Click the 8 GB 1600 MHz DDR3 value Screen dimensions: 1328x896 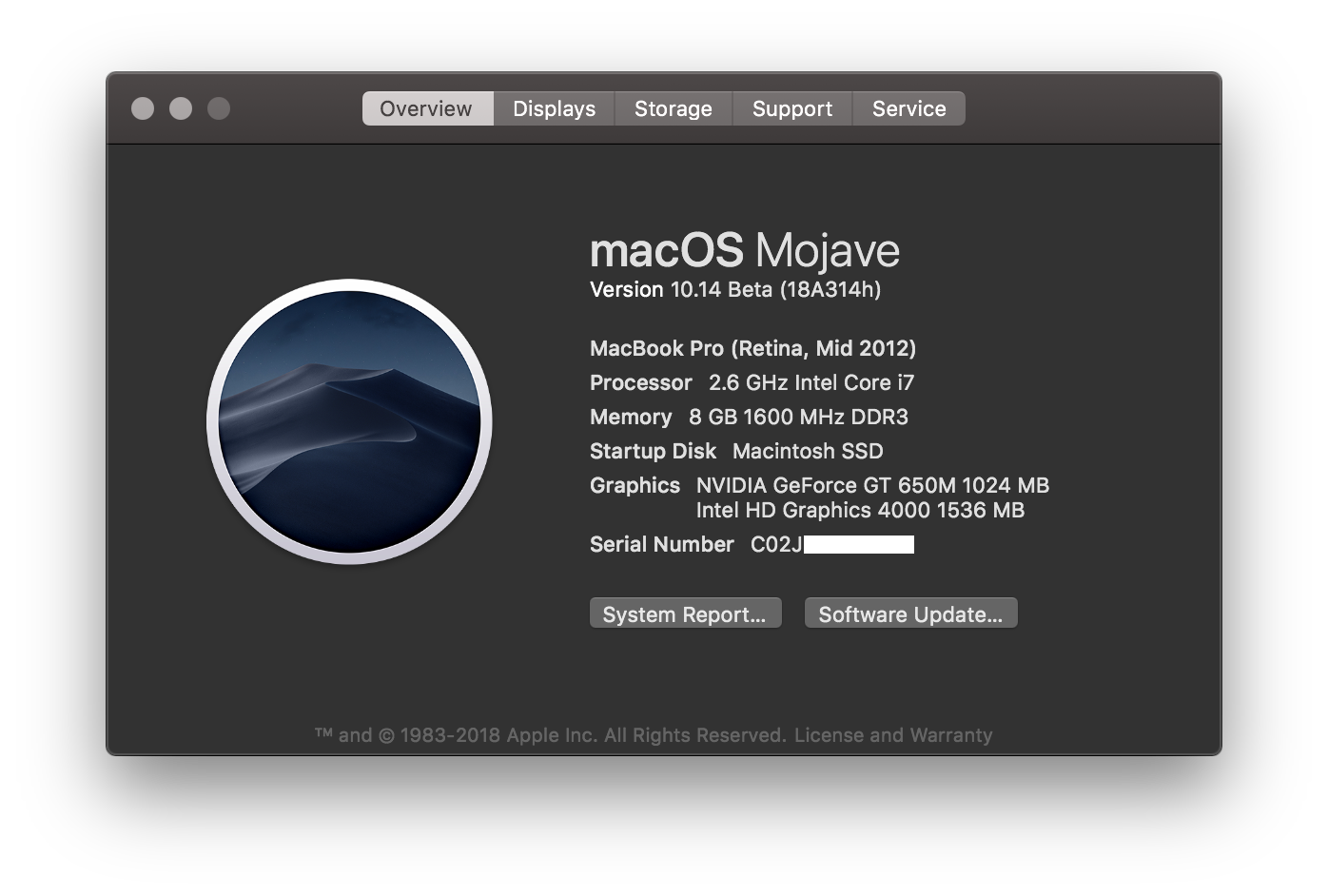[798, 417]
